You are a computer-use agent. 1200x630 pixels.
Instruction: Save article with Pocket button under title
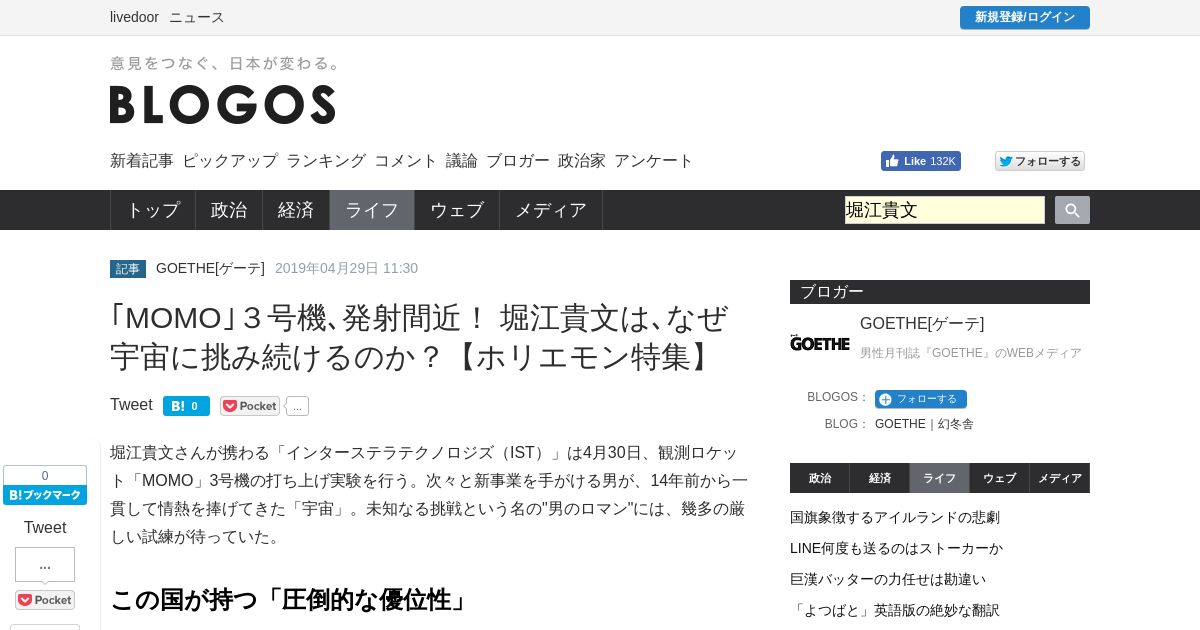[x=250, y=406]
